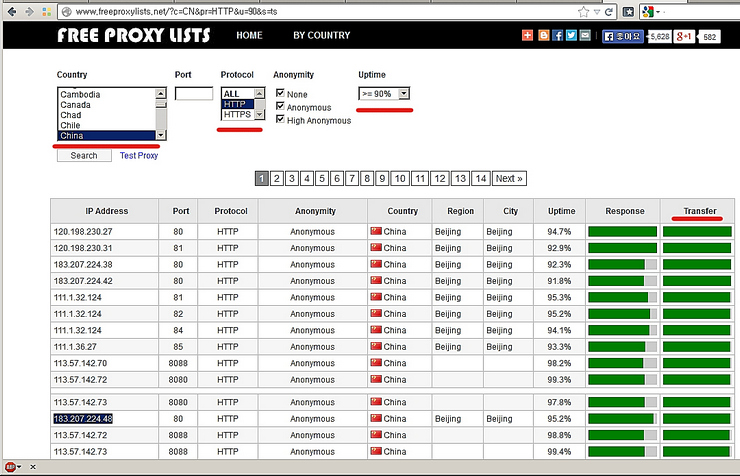740x476 pixels.
Task: Click the bookmark star in address bar
Action: coord(584,12)
